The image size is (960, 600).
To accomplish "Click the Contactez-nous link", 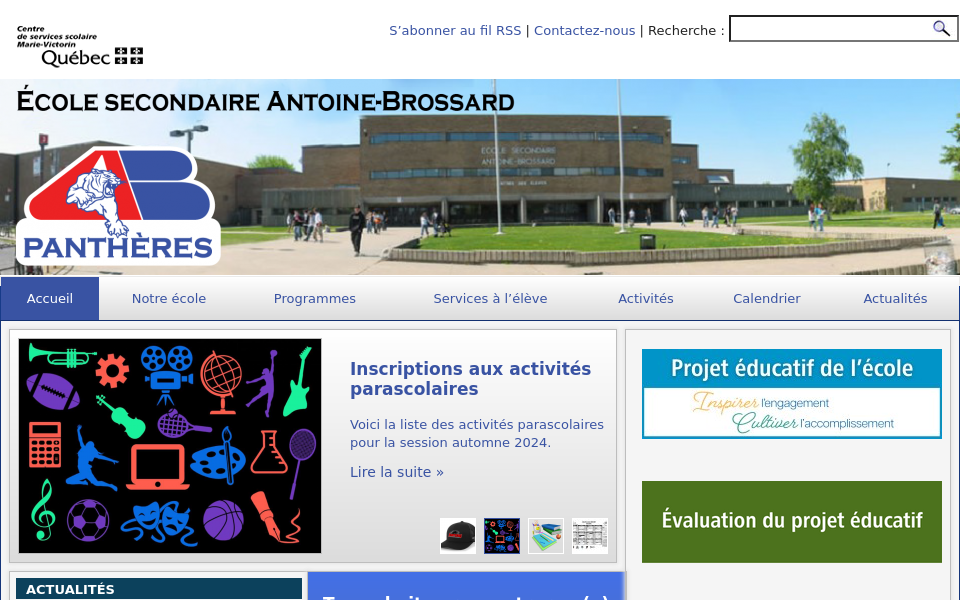I will pyautogui.click(x=584, y=30).
